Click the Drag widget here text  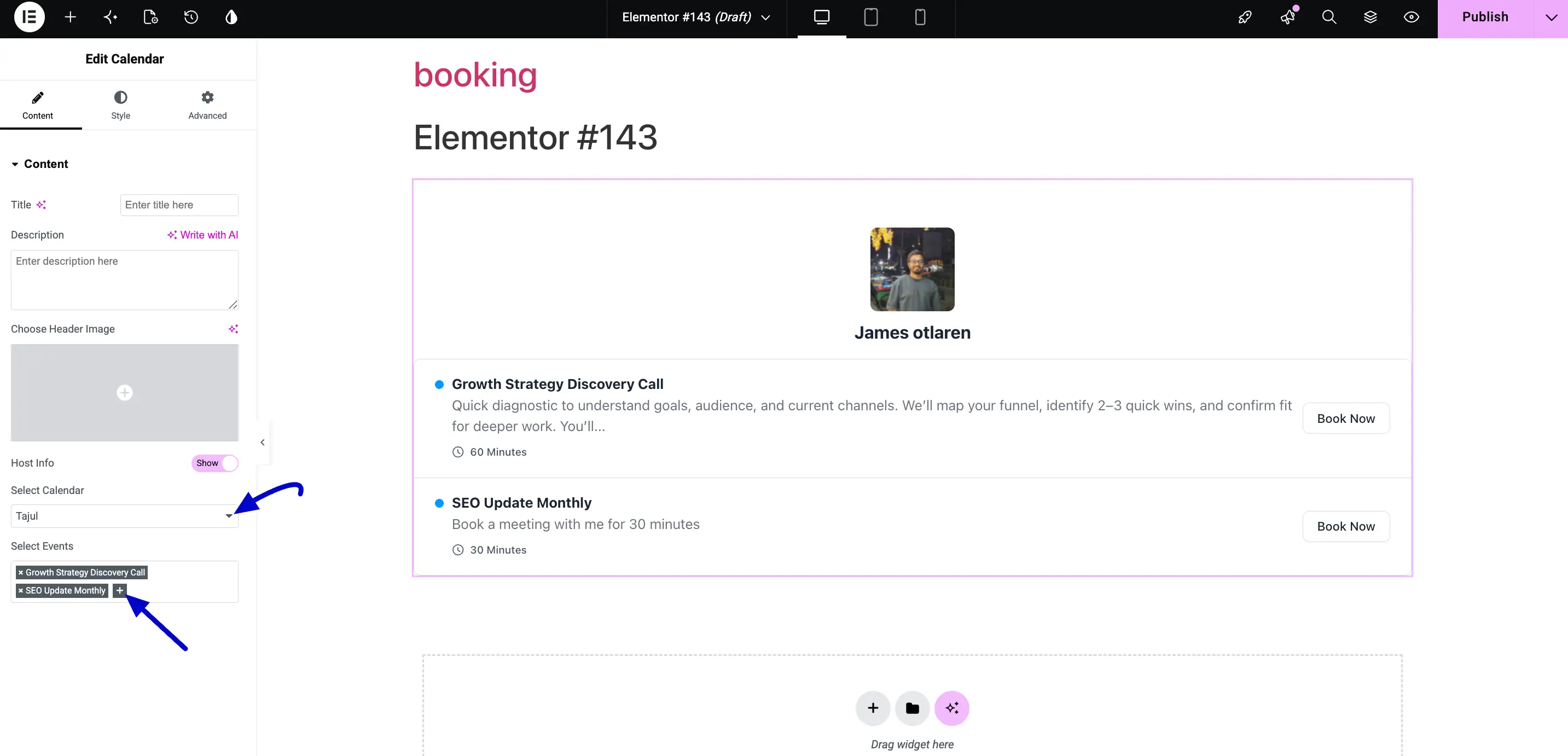[x=912, y=745]
